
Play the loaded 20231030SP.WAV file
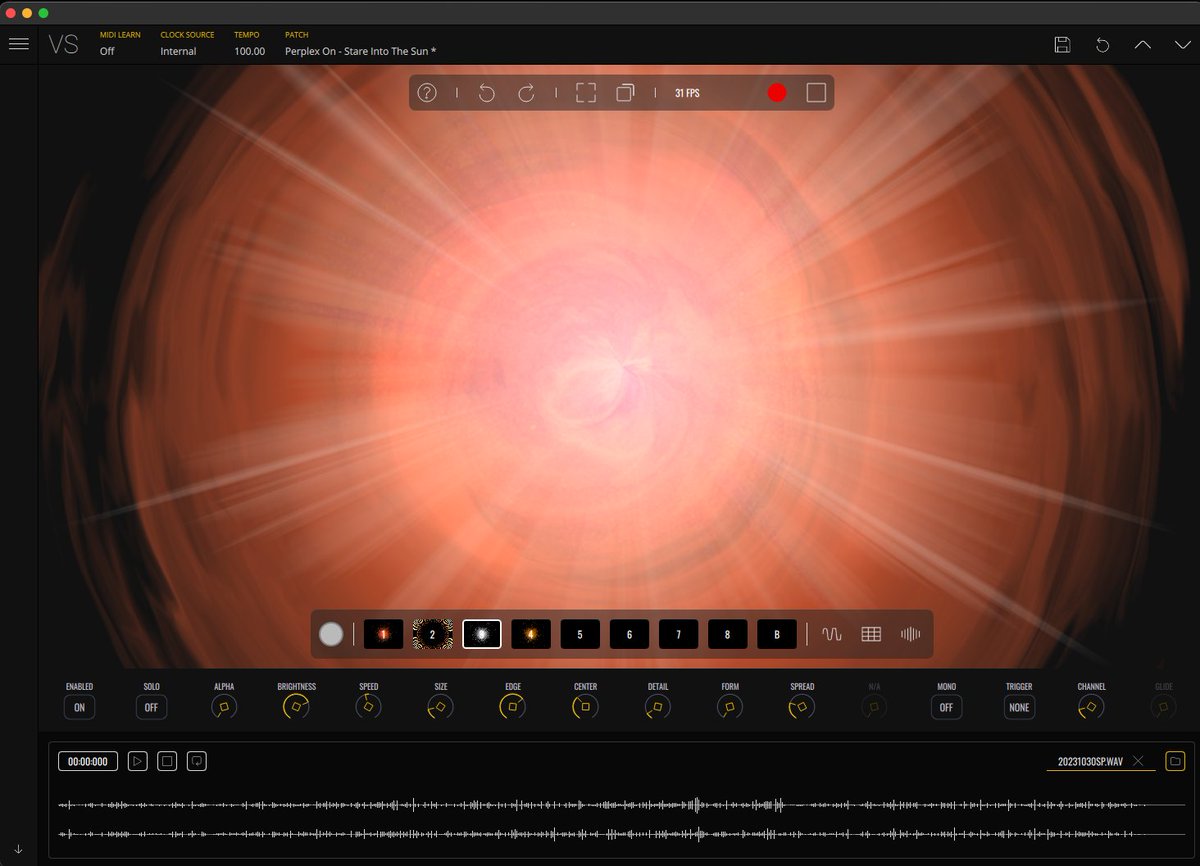pyautogui.click(x=138, y=760)
